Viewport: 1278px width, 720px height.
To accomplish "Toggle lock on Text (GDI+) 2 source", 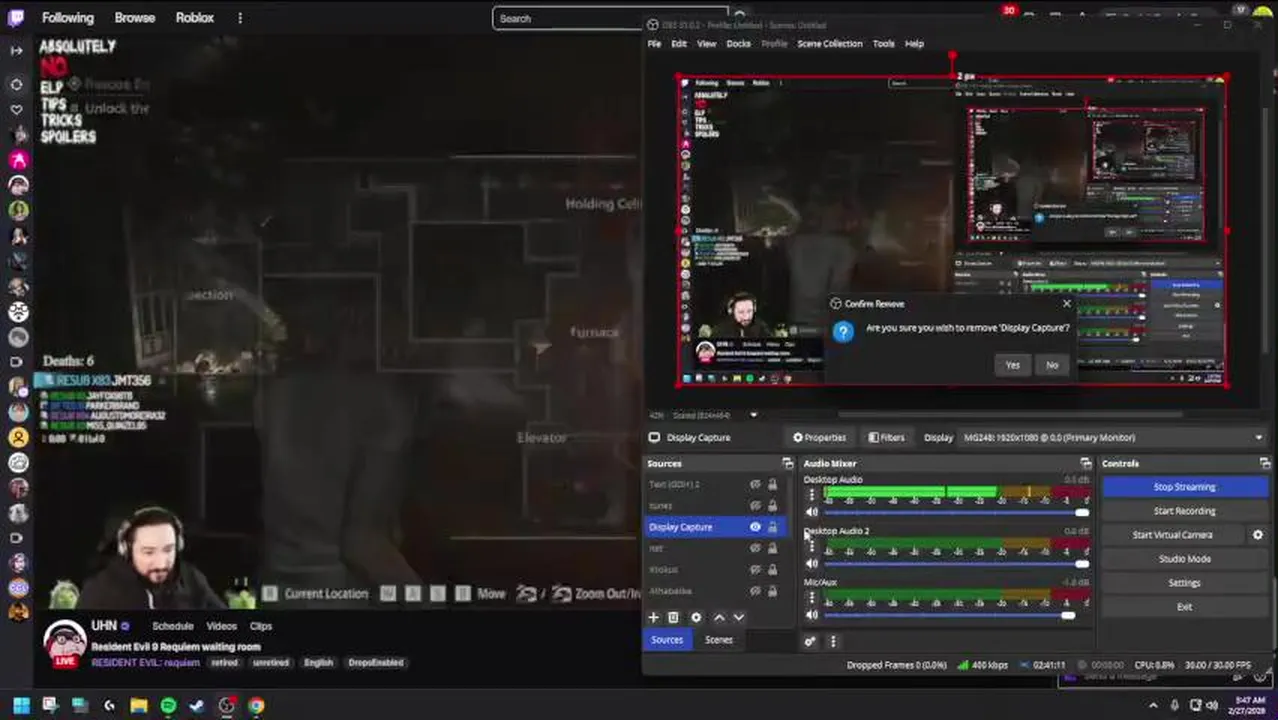I will click(x=772, y=485).
